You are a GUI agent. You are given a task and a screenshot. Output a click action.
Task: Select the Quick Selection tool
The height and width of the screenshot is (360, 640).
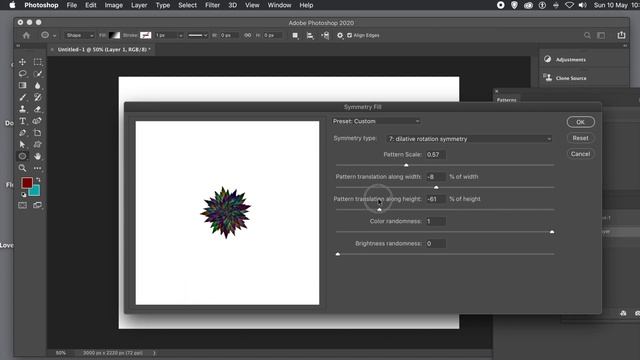coord(38,74)
